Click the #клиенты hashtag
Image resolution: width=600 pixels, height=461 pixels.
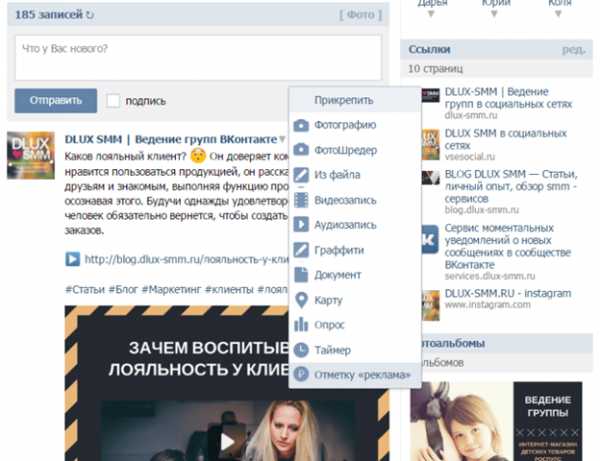pos(229,289)
